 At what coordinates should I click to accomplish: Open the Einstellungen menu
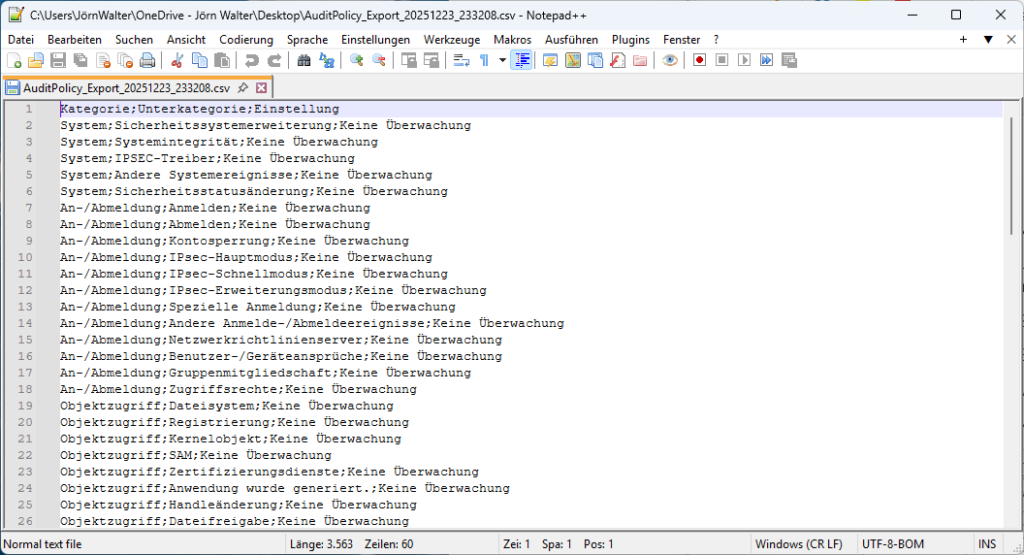pyautogui.click(x=375, y=39)
